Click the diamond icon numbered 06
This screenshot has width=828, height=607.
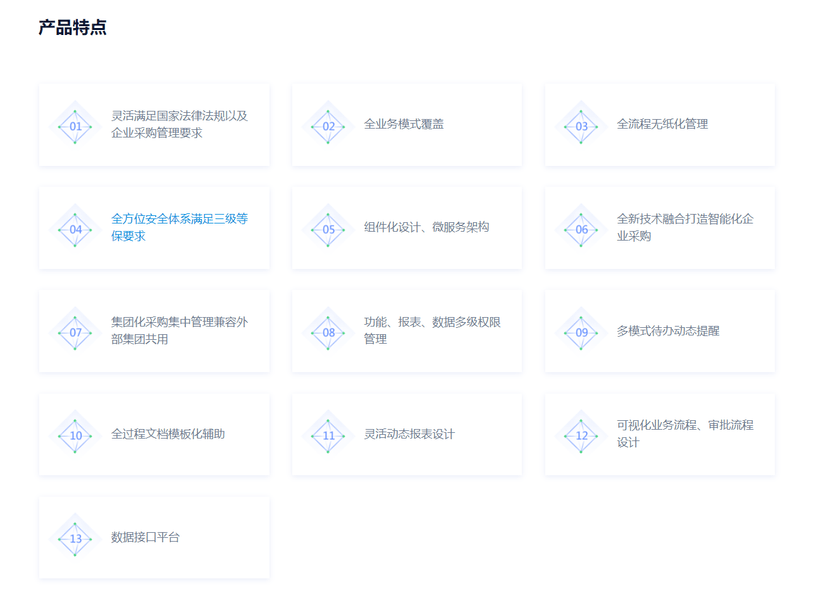(x=581, y=229)
